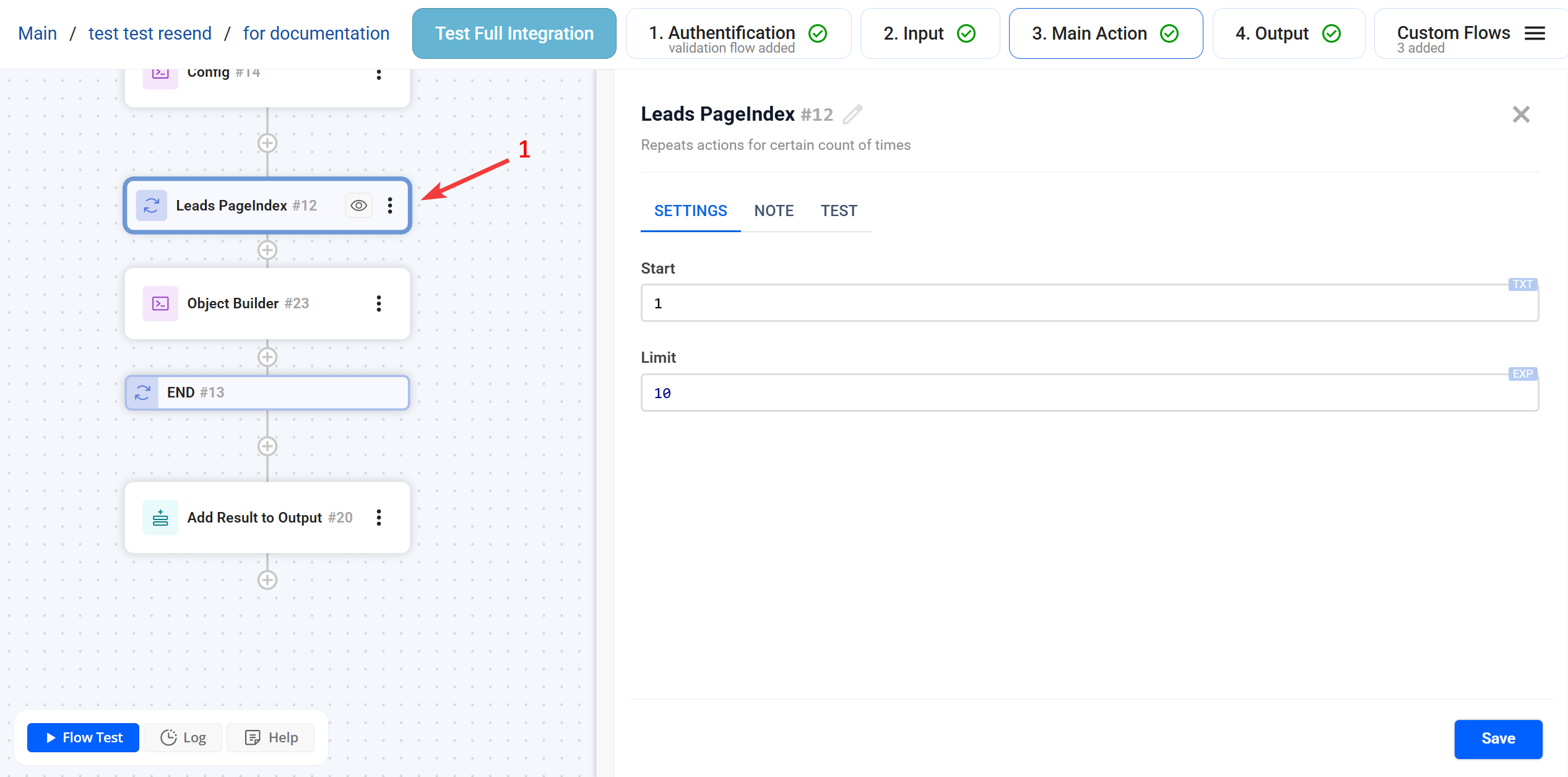This screenshot has height=777, width=1568.
Task: Run the Flow Test
Action: point(82,737)
